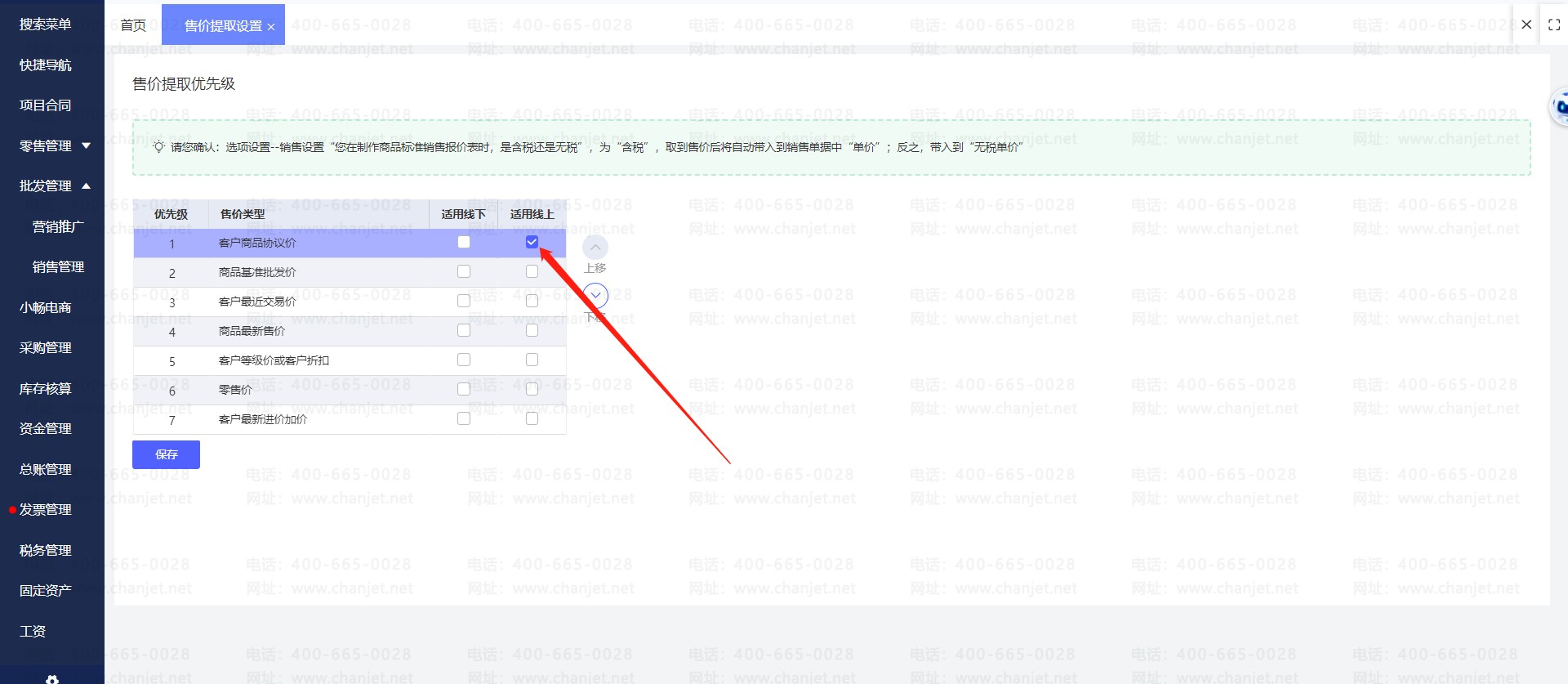Click the 售价提取优先级 page heading
Screen dimensions: 1568x684
click(184, 83)
